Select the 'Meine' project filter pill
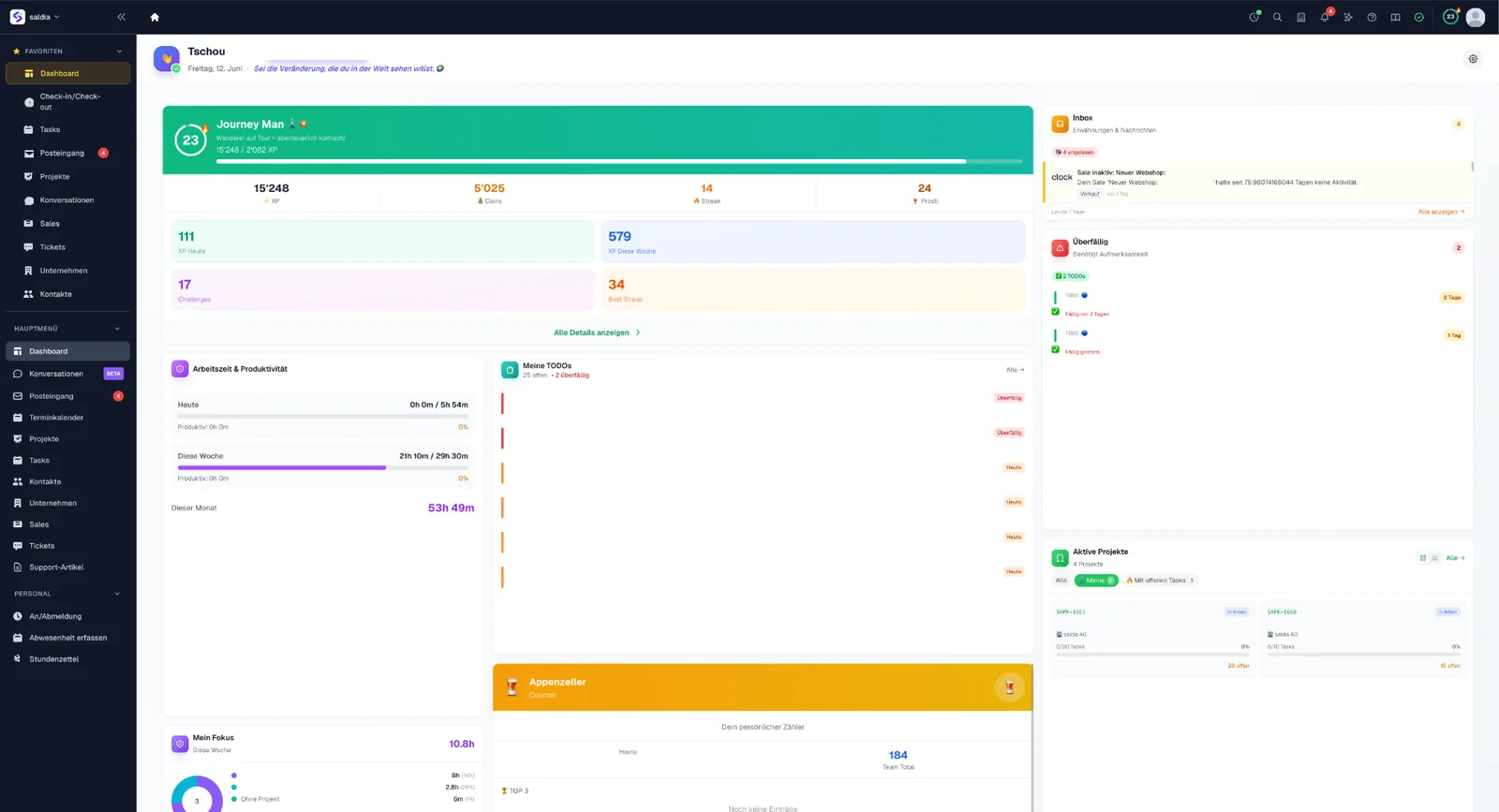1499x812 pixels. tap(1096, 581)
